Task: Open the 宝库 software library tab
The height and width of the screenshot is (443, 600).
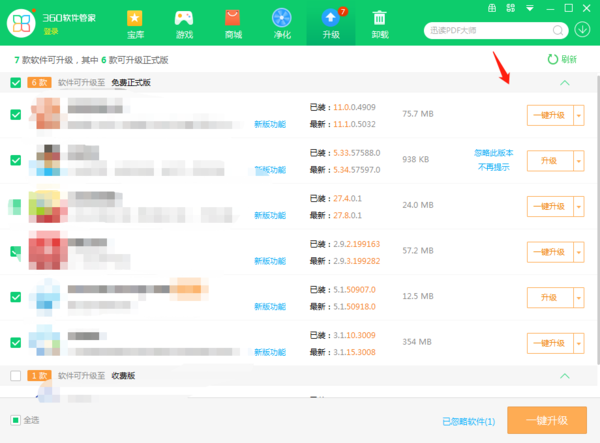Action: (134, 24)
